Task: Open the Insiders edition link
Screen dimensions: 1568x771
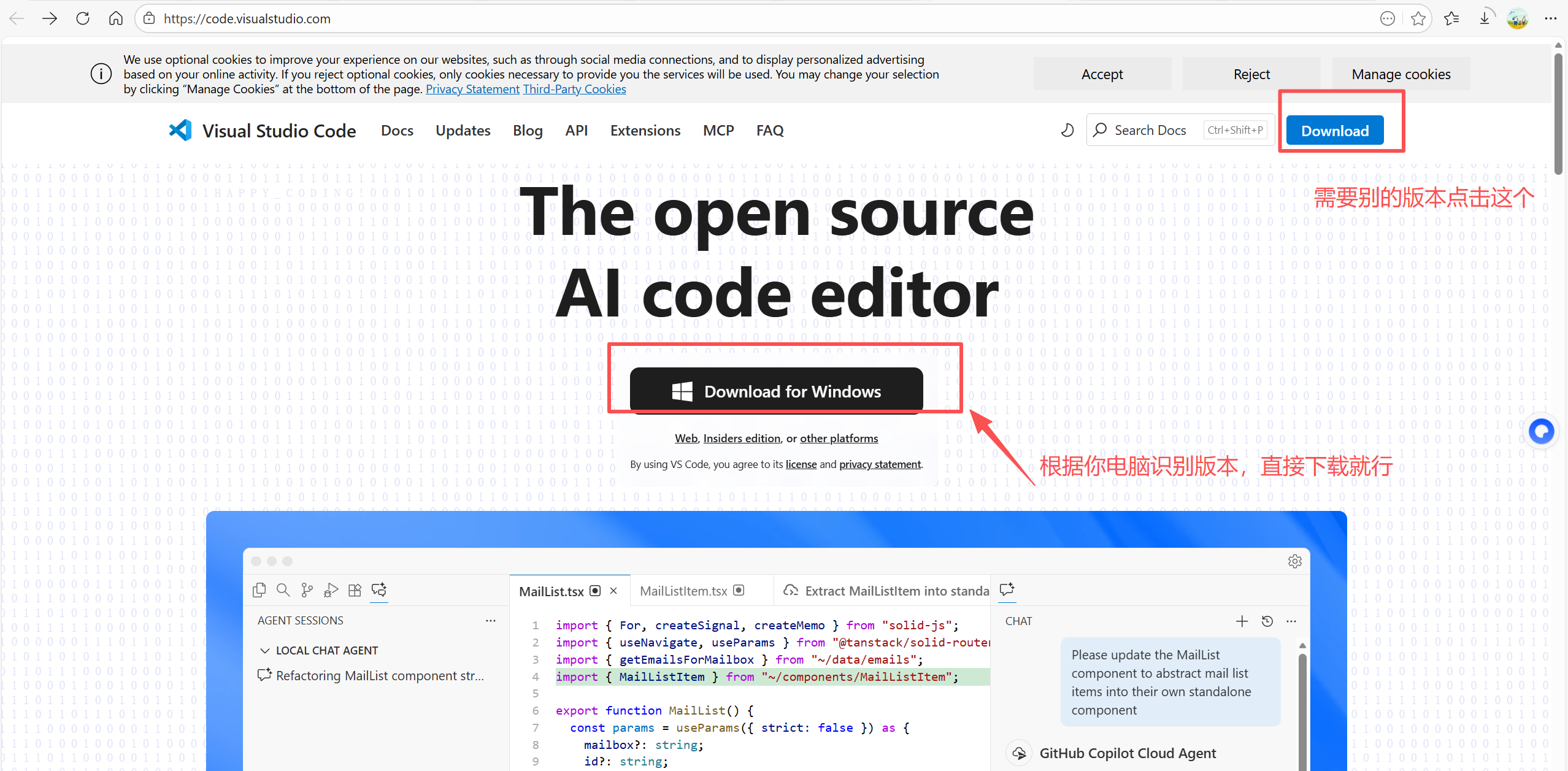Action: click(742, 439)
